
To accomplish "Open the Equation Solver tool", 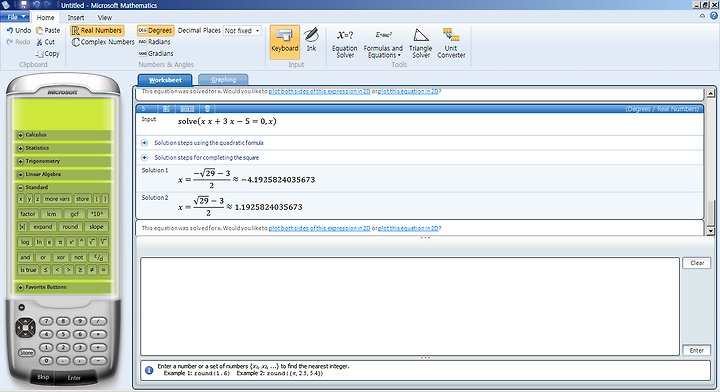I will [344, 44].
